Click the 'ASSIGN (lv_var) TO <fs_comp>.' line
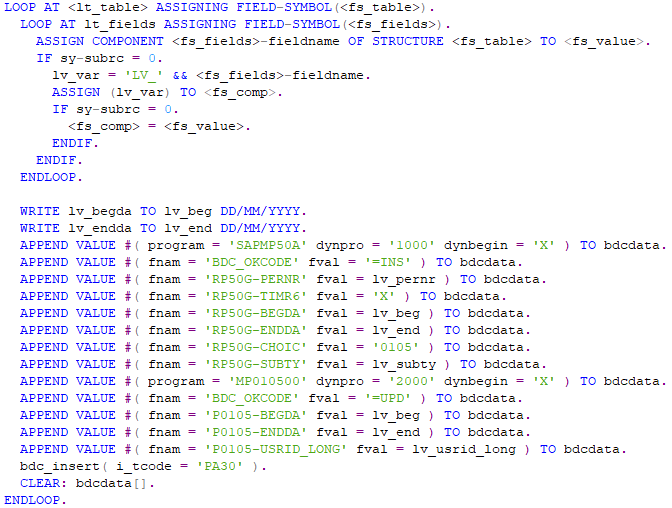The width and height of the screenshot is (672, 508). pyautogui.click(x=167, y=93)
